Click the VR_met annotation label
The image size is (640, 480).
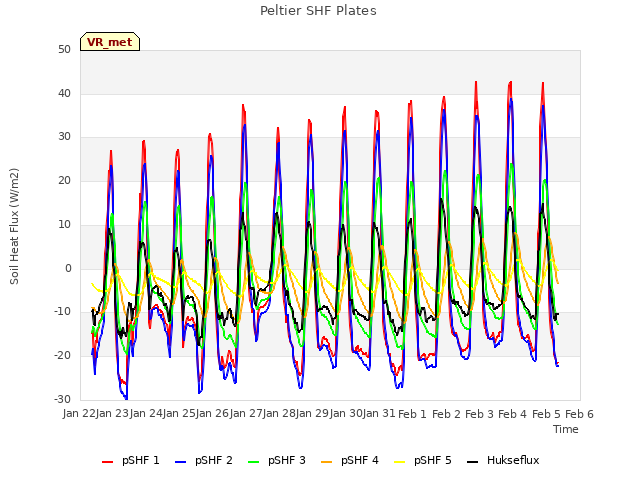[110, 42]
